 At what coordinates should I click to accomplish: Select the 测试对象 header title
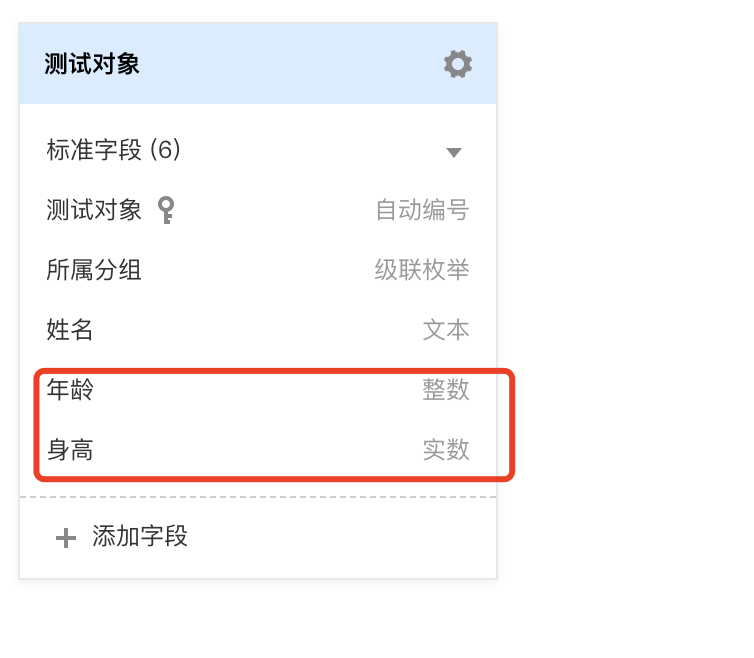92,64
